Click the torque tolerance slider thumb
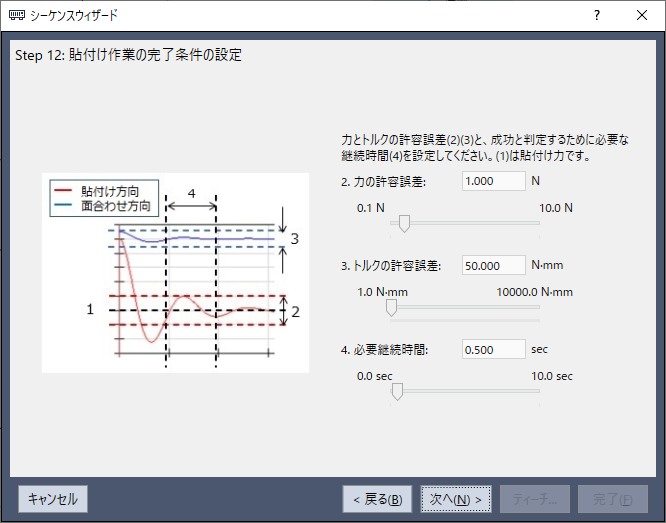 [x=391, y=308]
